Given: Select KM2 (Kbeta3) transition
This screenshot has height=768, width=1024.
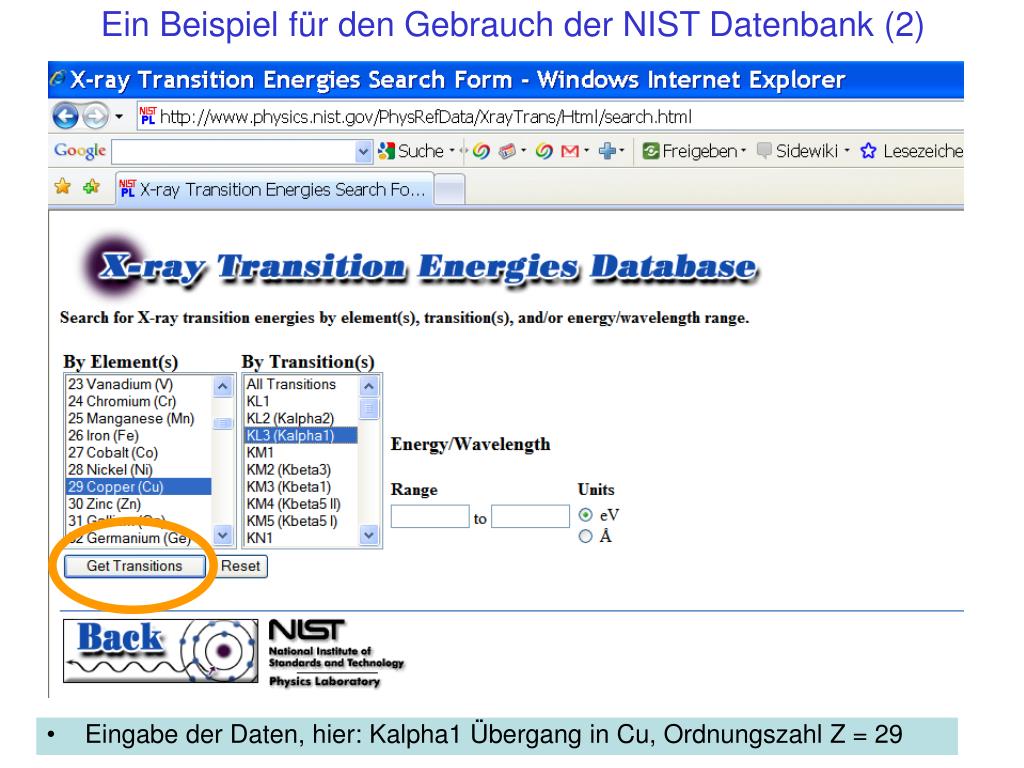Looking at the screenshot, I should point(301,469).
